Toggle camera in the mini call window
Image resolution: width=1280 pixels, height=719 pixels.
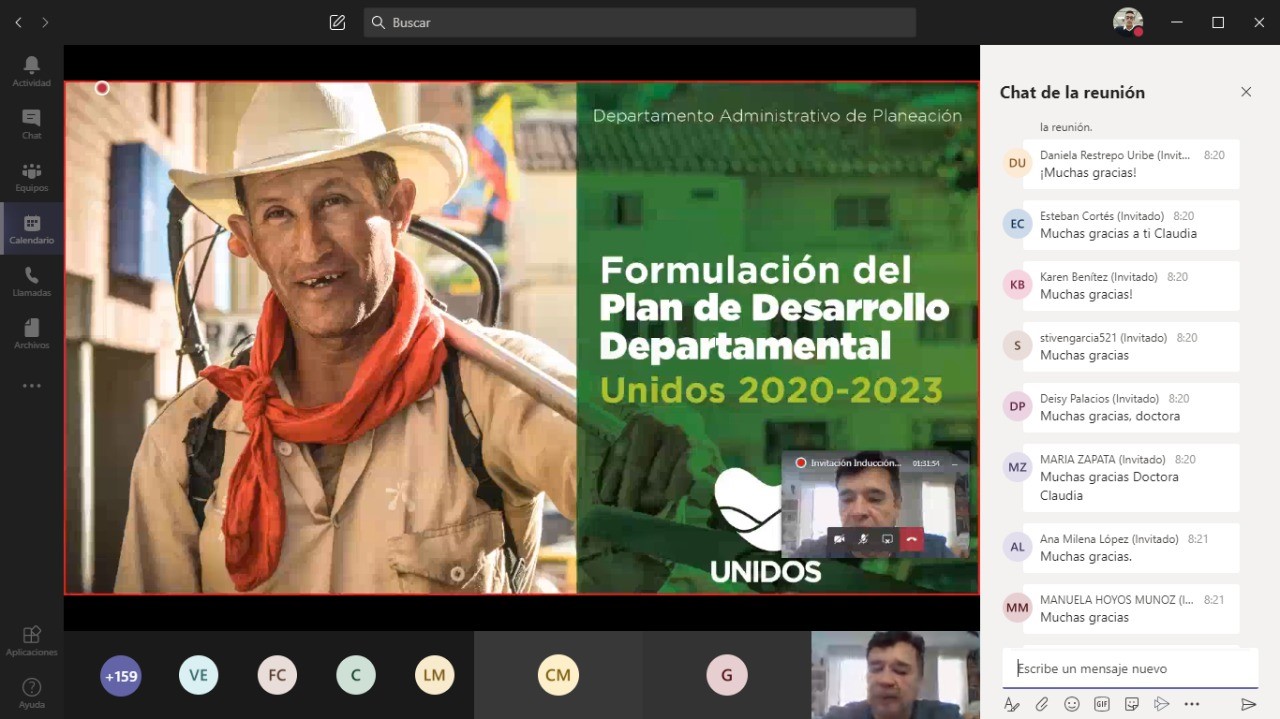(839, 539)
